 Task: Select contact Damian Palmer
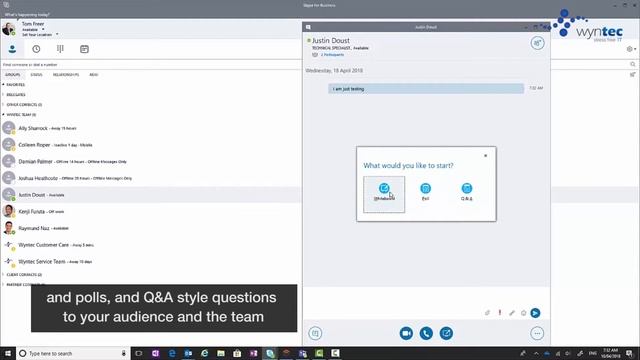coord(151,162)
